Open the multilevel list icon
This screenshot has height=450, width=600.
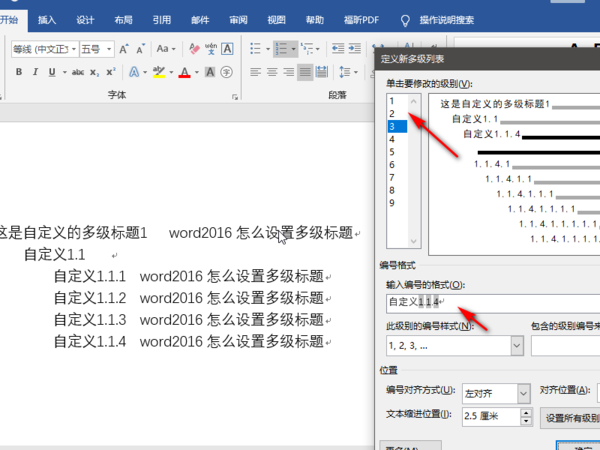307,49
